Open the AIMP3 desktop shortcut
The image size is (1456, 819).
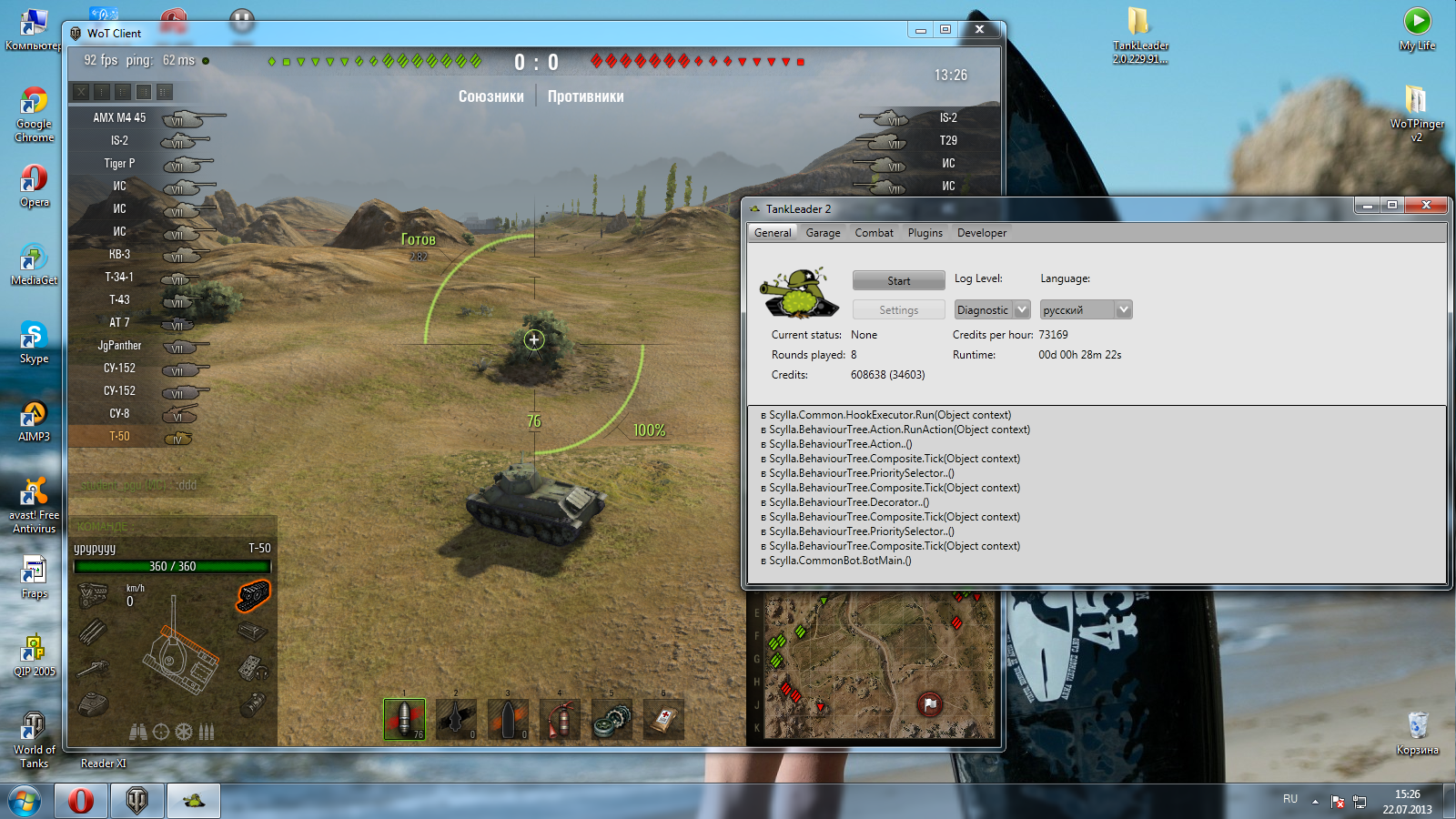(x=34, y=421)
